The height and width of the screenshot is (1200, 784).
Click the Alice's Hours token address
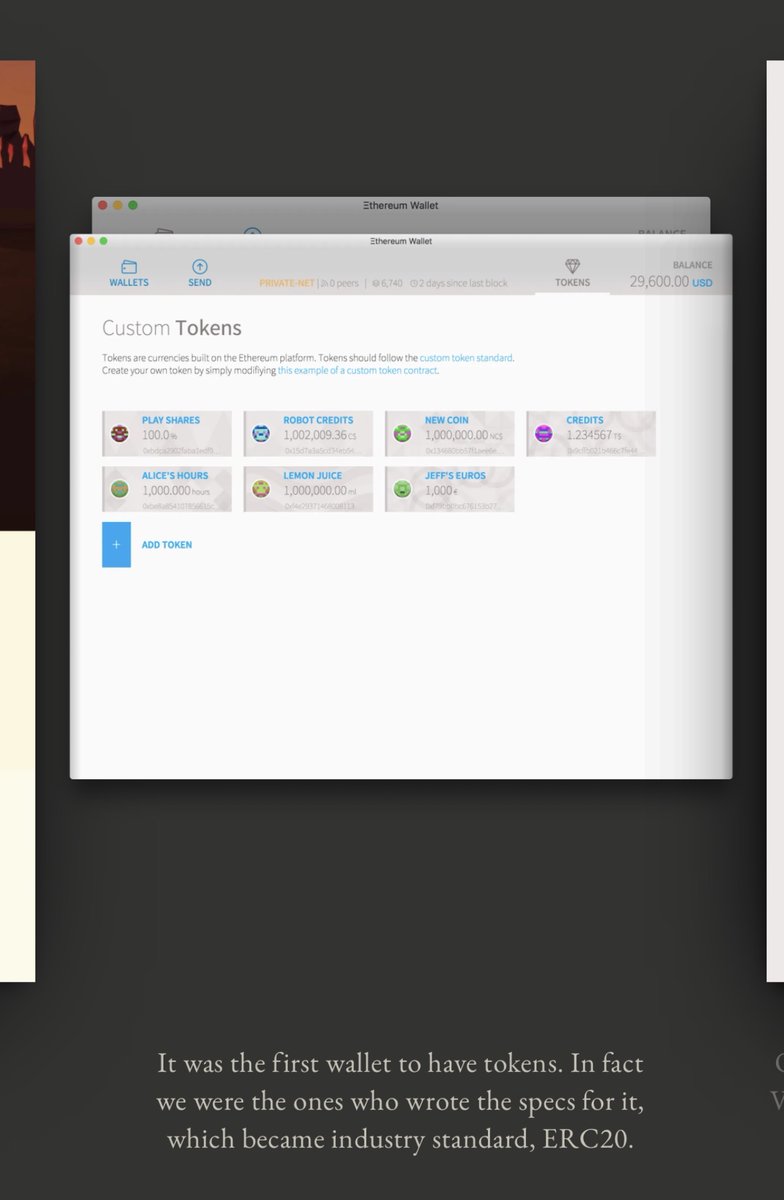pos(178,506)
